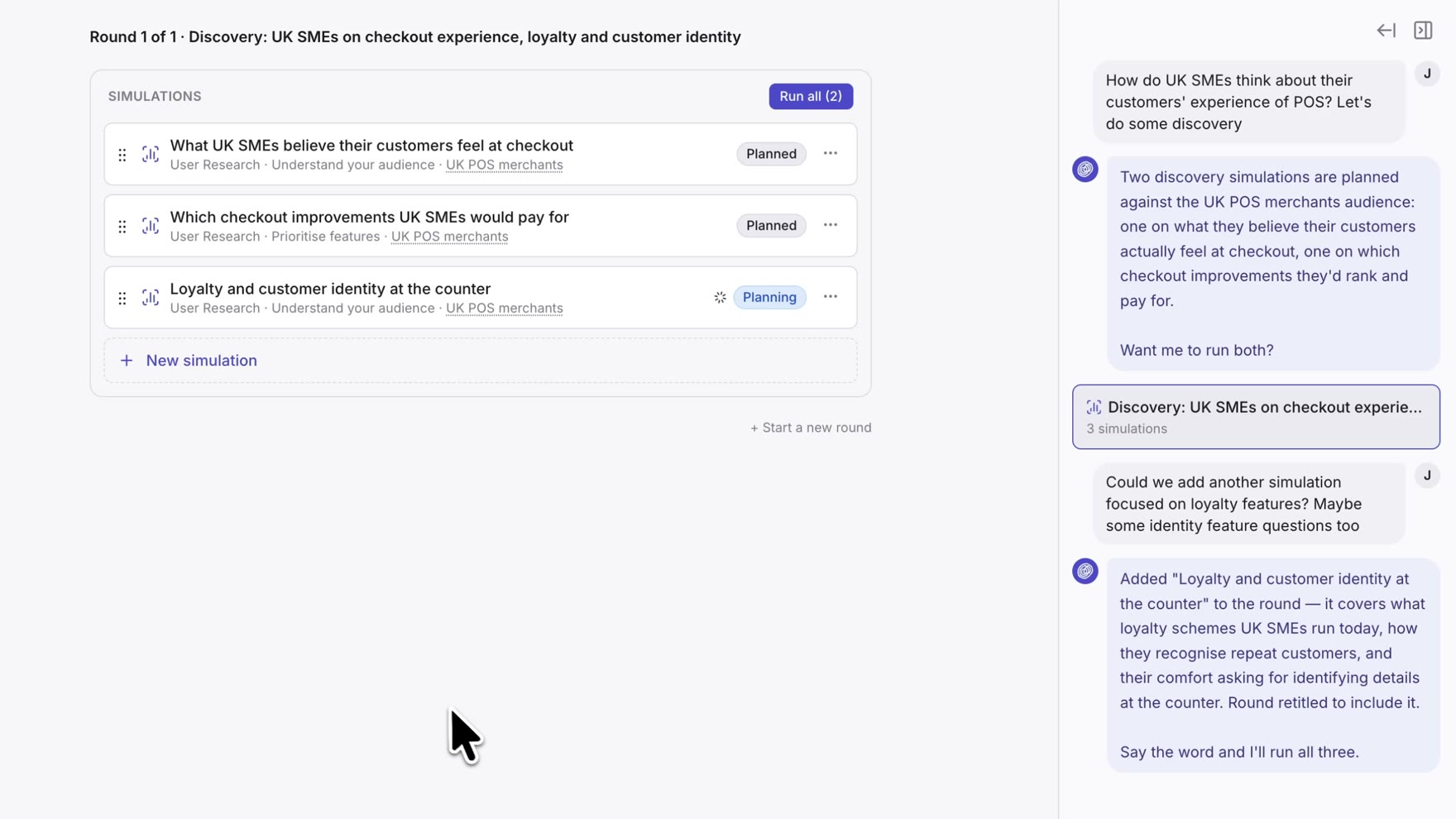The width and height of the screenshot is (1456, 819).
Task: Click 'Say the word and I'll run all three.'
Action: click(1239, 752)
